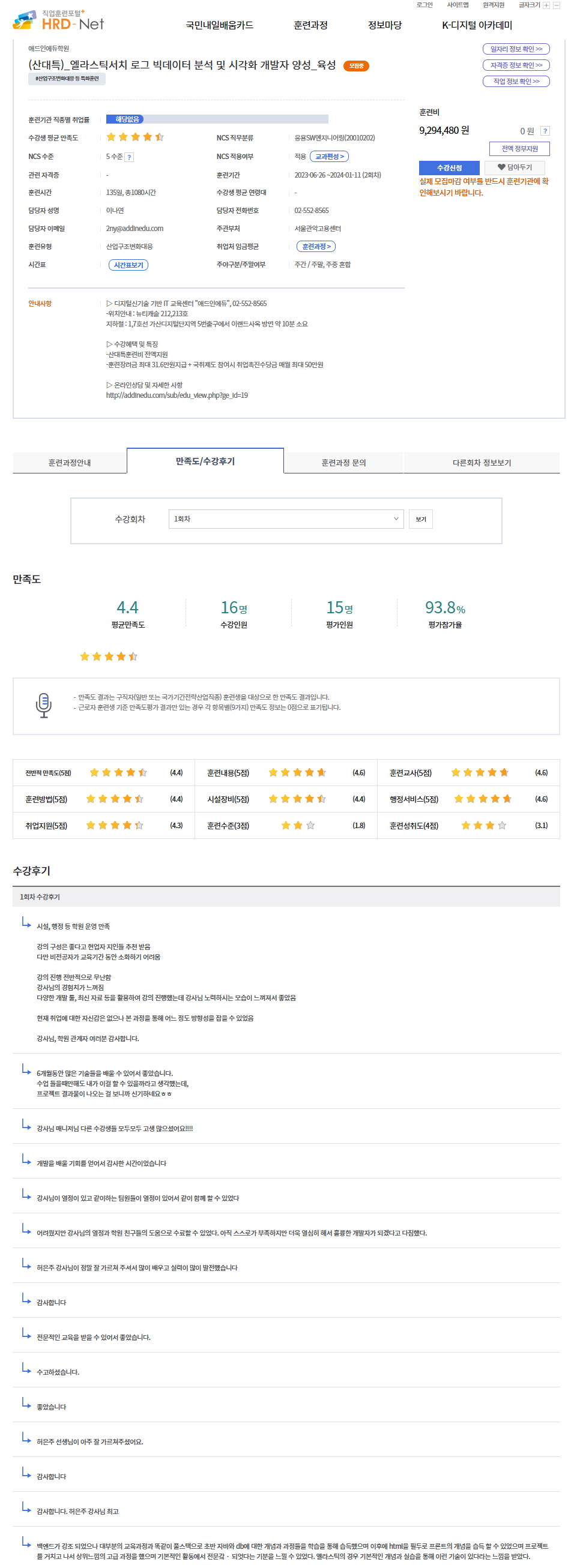This screenshot has width=571, height=1568.
Task: Click the 취업지원(5점) rating label
Action: click(x=46, y=826)
